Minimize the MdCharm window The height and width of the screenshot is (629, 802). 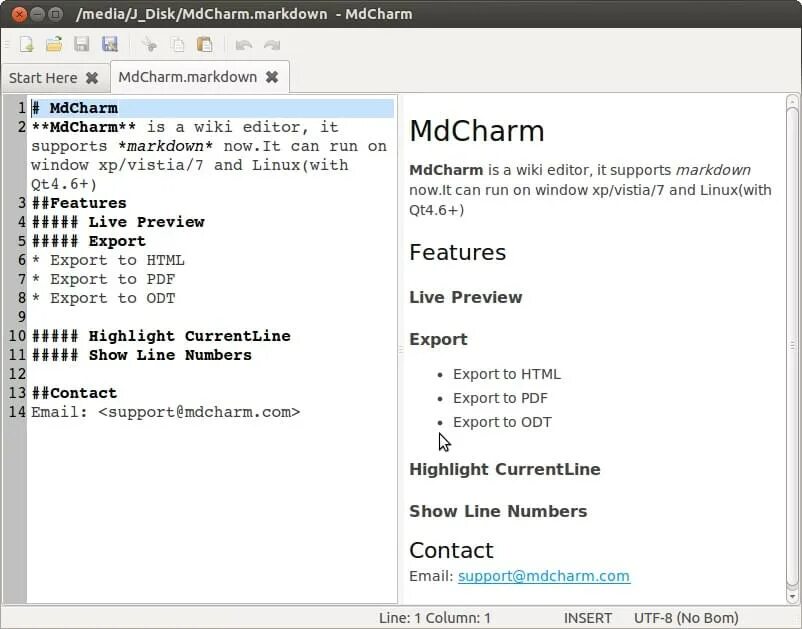point(37,14)
